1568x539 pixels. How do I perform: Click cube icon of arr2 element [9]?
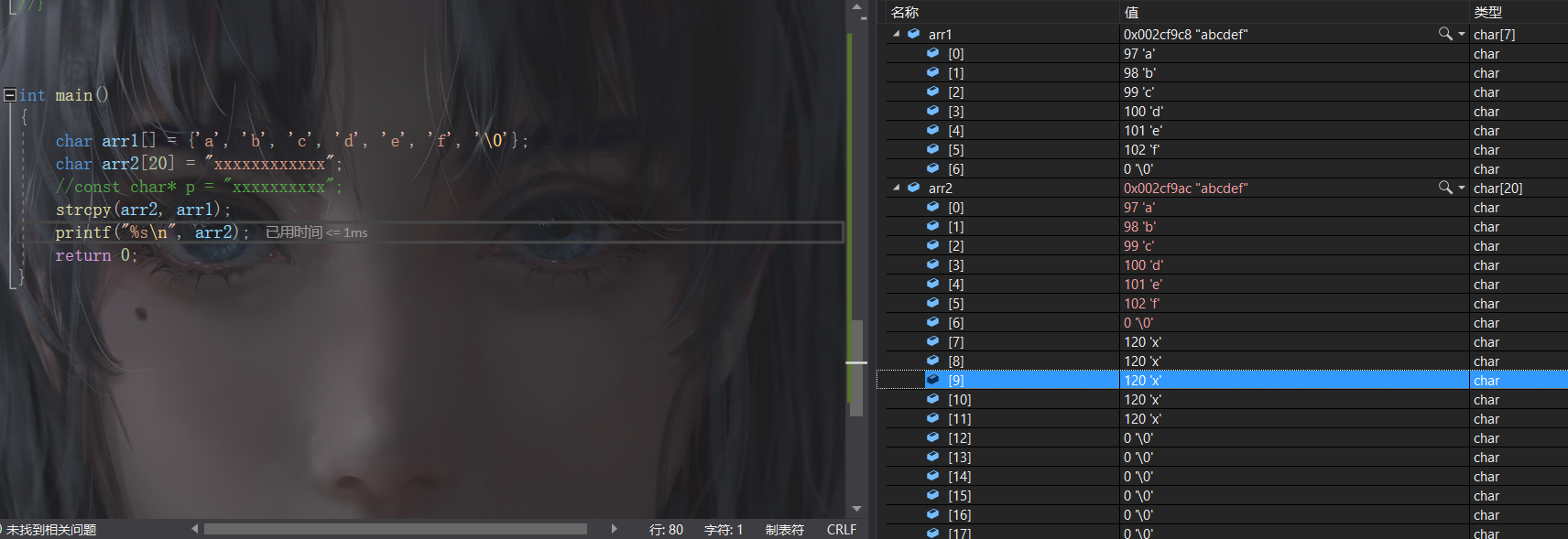tap(932, 380)
